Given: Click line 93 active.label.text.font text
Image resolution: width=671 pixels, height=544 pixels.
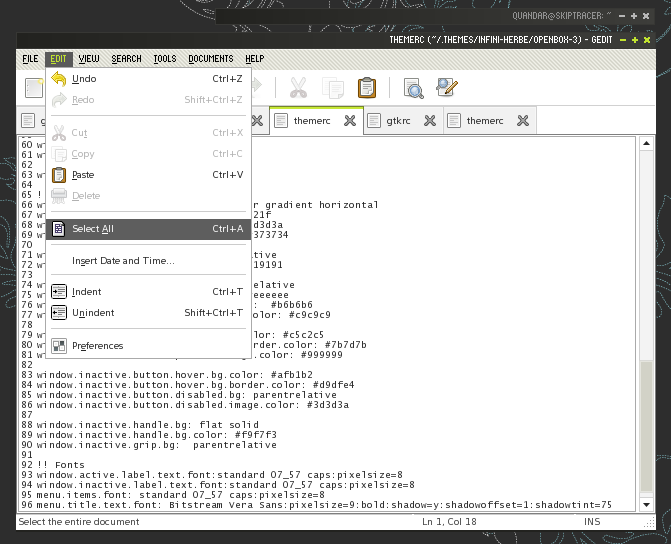Looking at the screenshot, I should pos(220,475).
